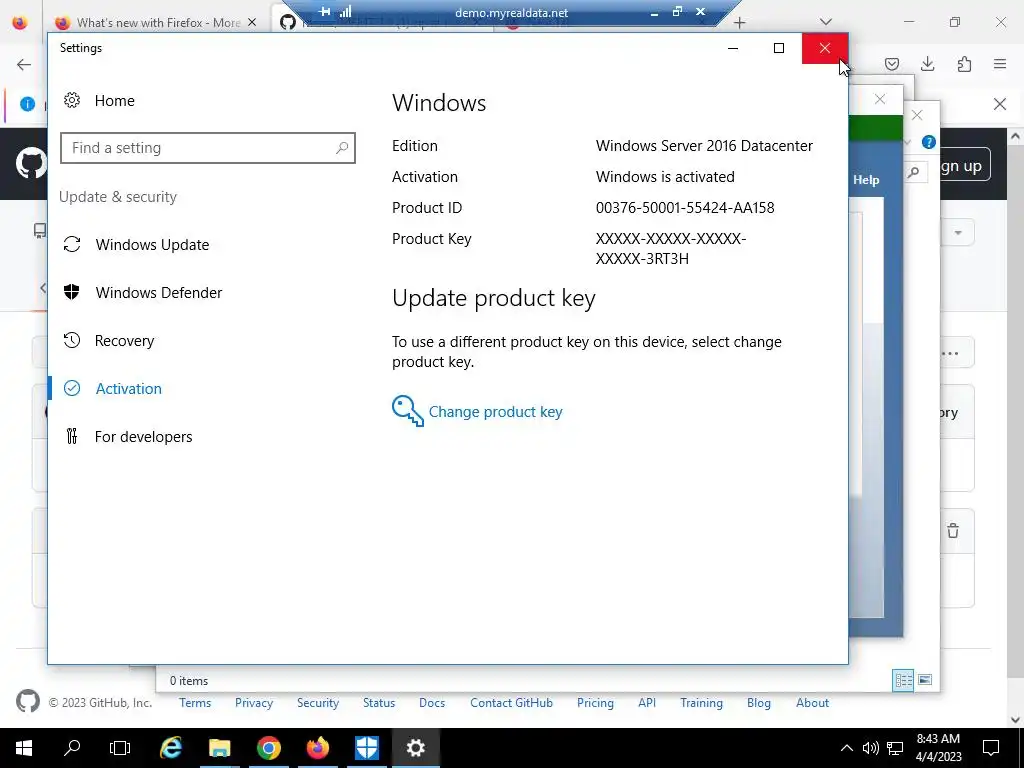The image size is (1024, 768).
Task: Close the What's new with Firefox tab
Action: click(252, 23)
